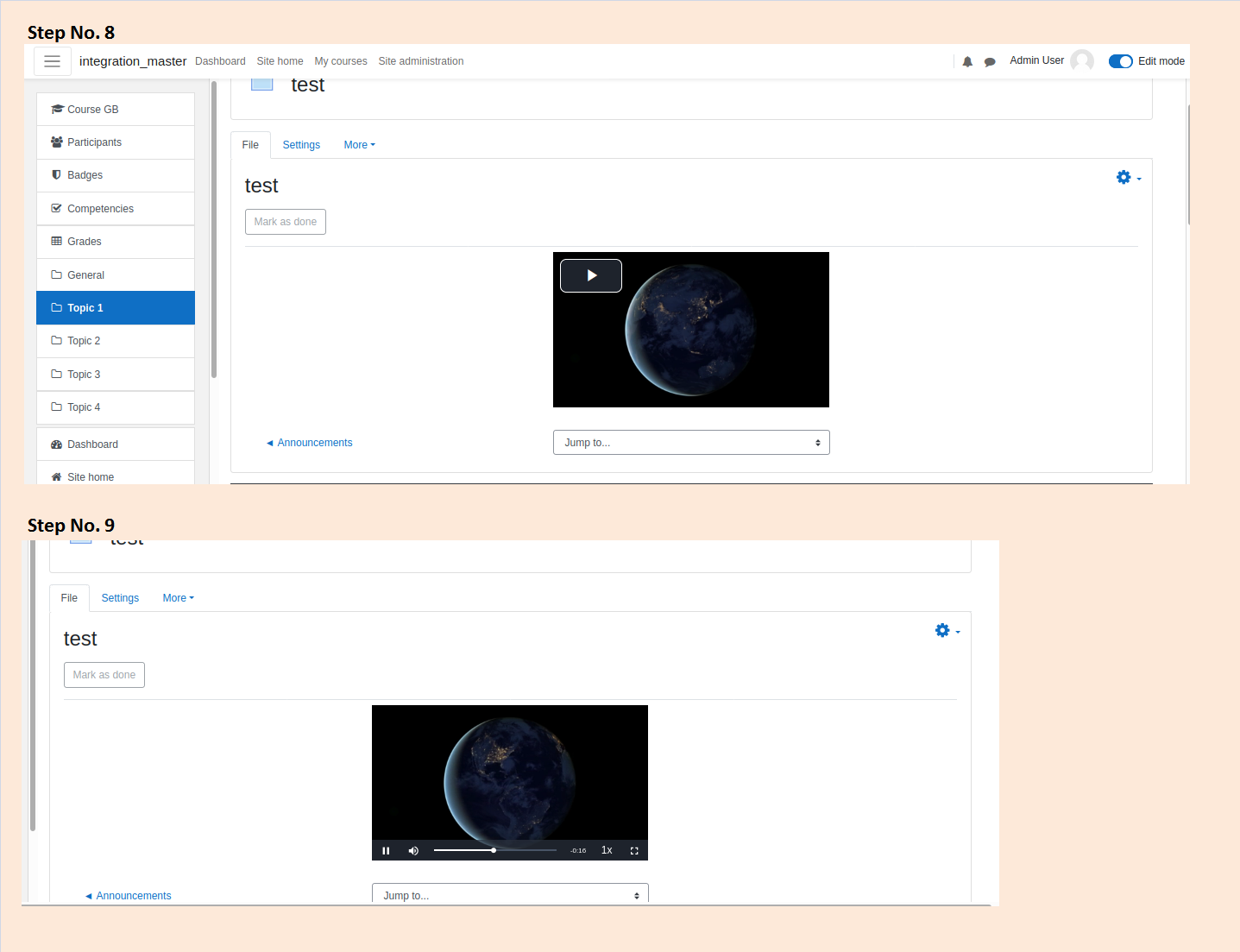Image resolution: width=1240 pixels, height=952 pixels.
Task: Click the remaining time display -0:16
Action: tap(578, 851)
